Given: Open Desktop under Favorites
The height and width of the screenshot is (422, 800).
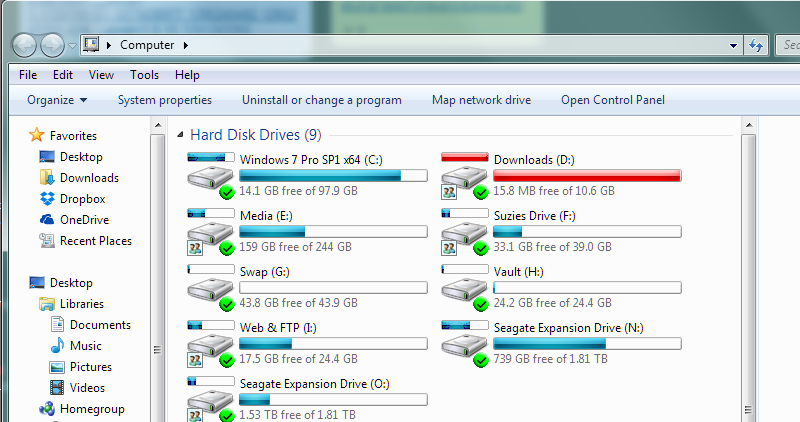Looking at the screenshot, I should click(81, 157).
